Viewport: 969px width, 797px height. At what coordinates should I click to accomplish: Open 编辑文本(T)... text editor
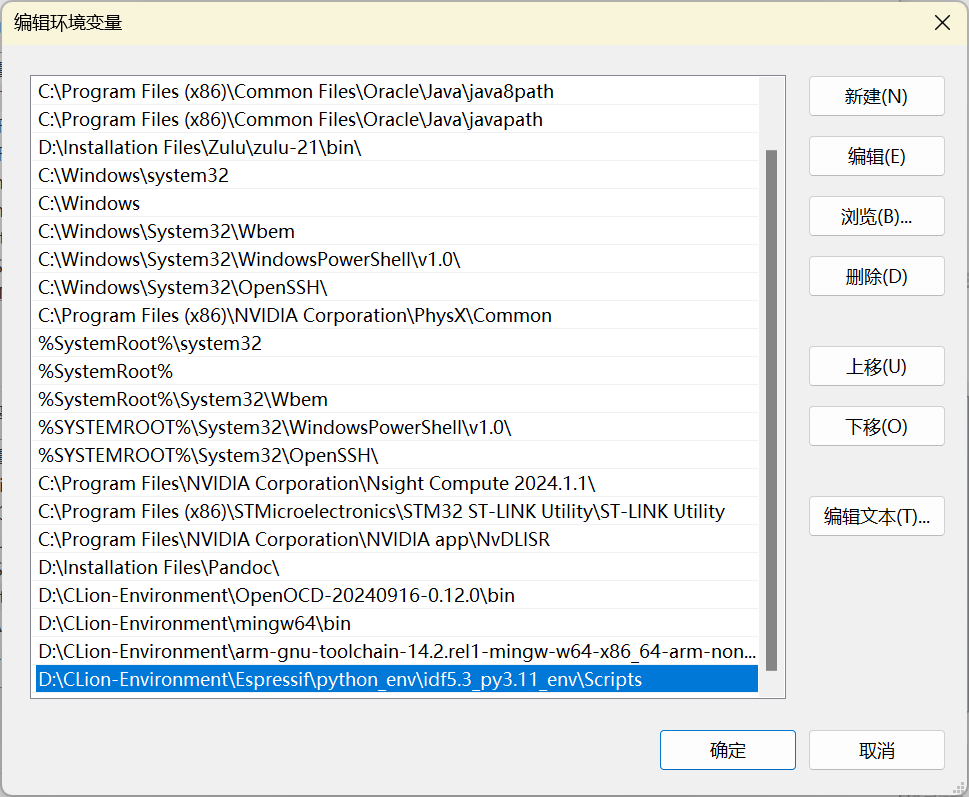(x=876, y=516)
